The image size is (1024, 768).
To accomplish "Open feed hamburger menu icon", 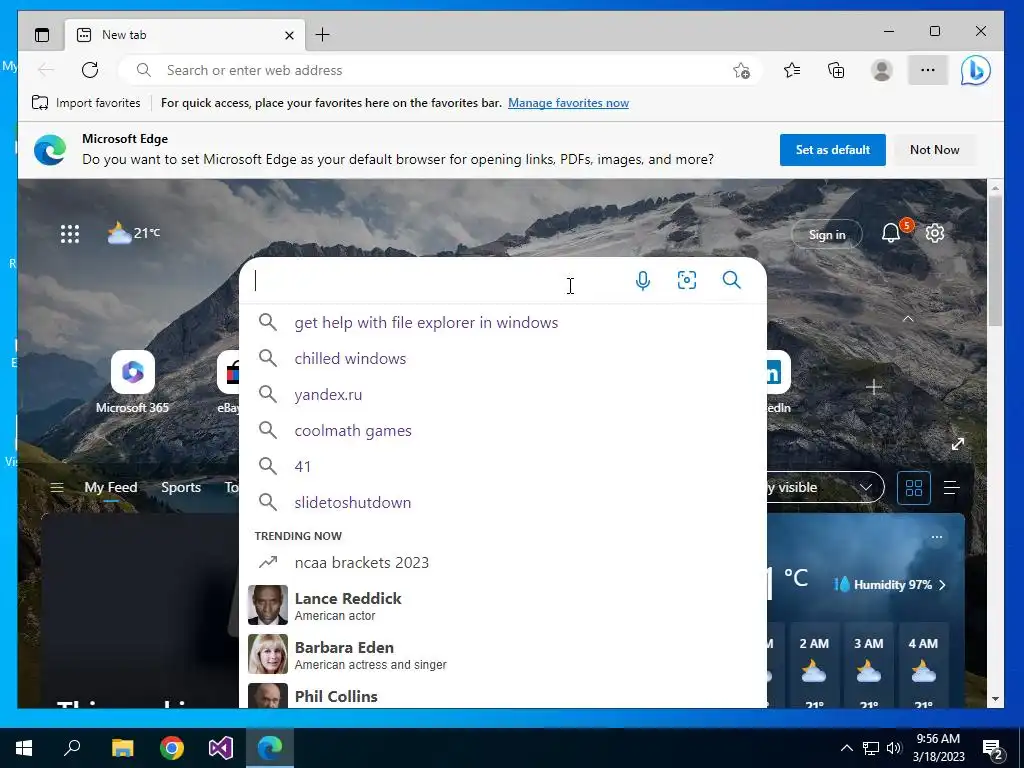I will [x=57, y=487].
